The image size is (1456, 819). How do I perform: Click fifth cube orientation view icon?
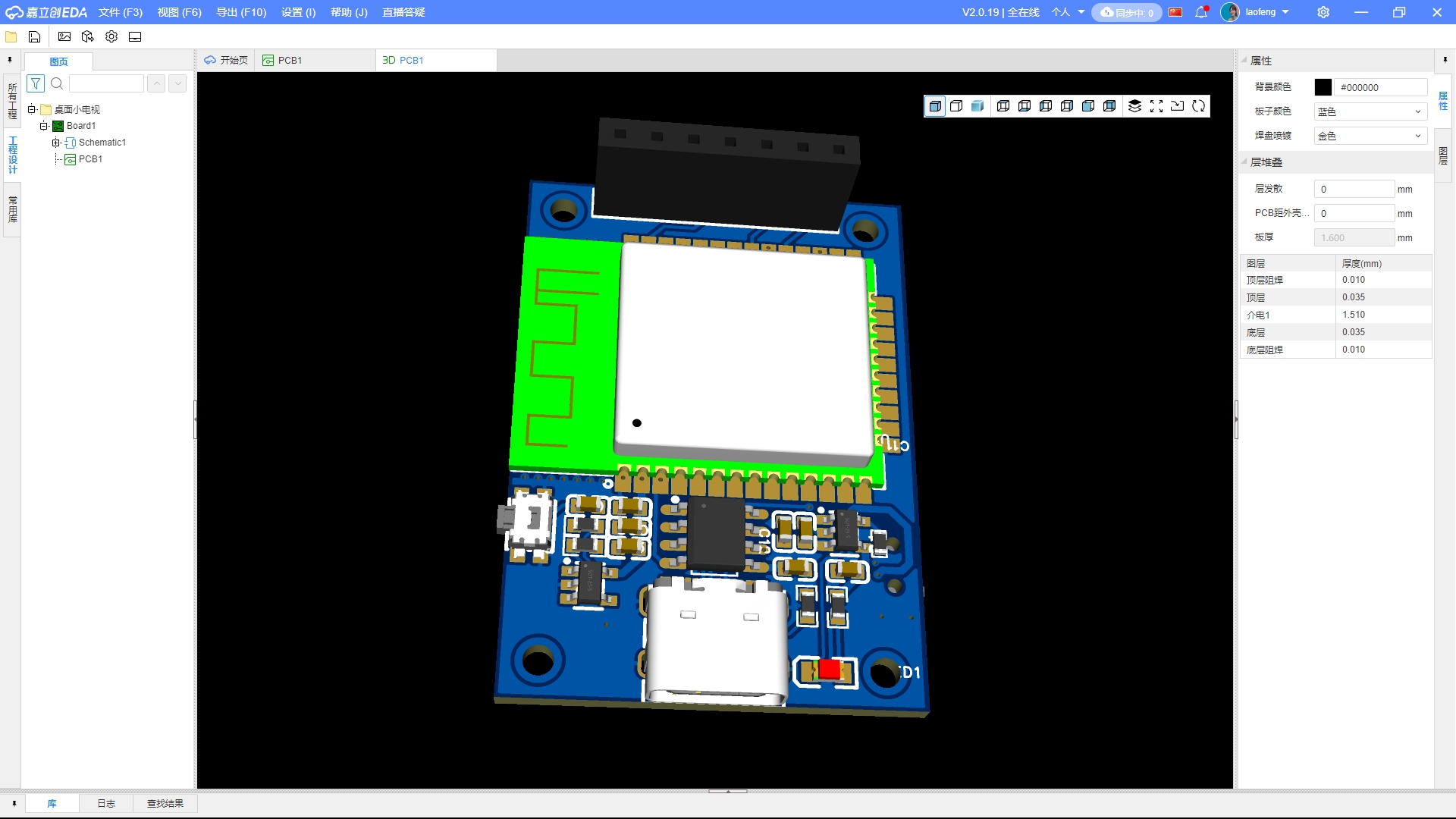pos(1088,106)
